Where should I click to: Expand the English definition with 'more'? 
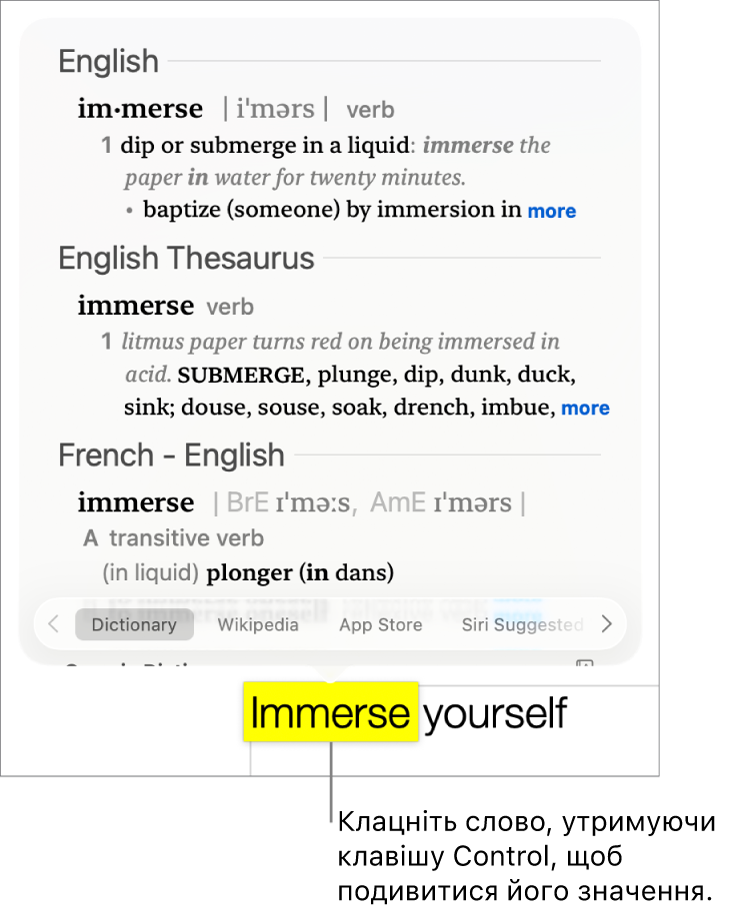pyautogui.click(x=552, y=211)
